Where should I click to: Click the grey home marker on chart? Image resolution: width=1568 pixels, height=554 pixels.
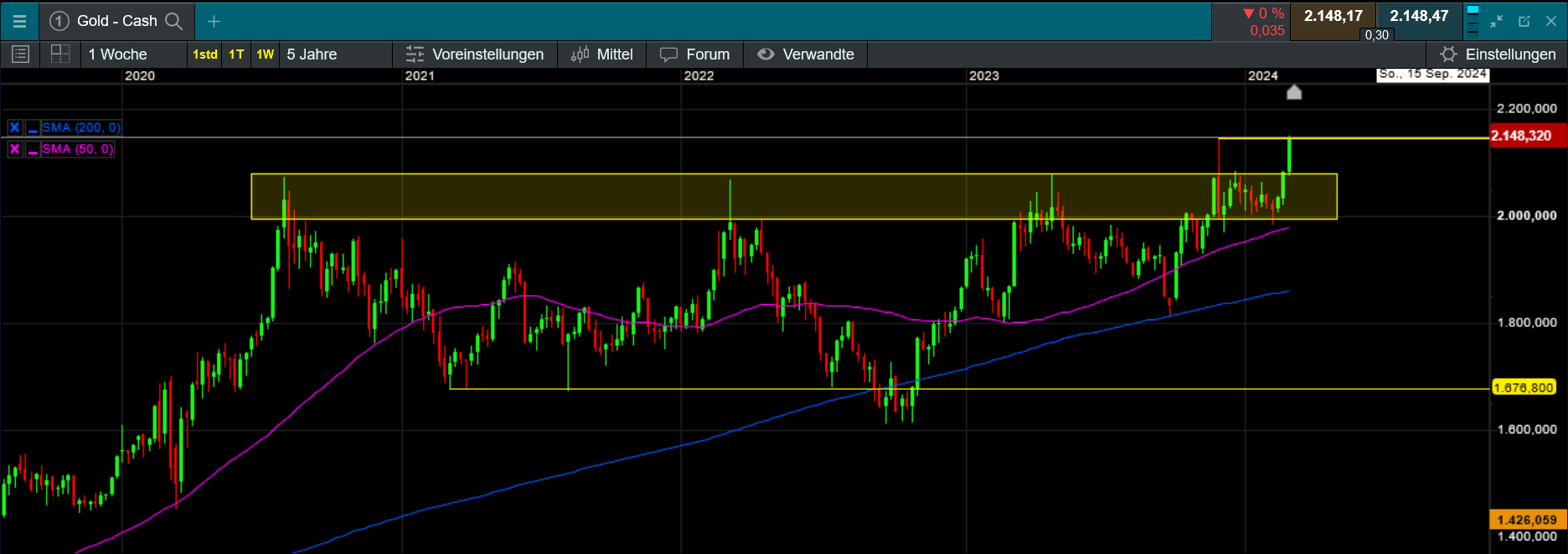pos(1294,91)
